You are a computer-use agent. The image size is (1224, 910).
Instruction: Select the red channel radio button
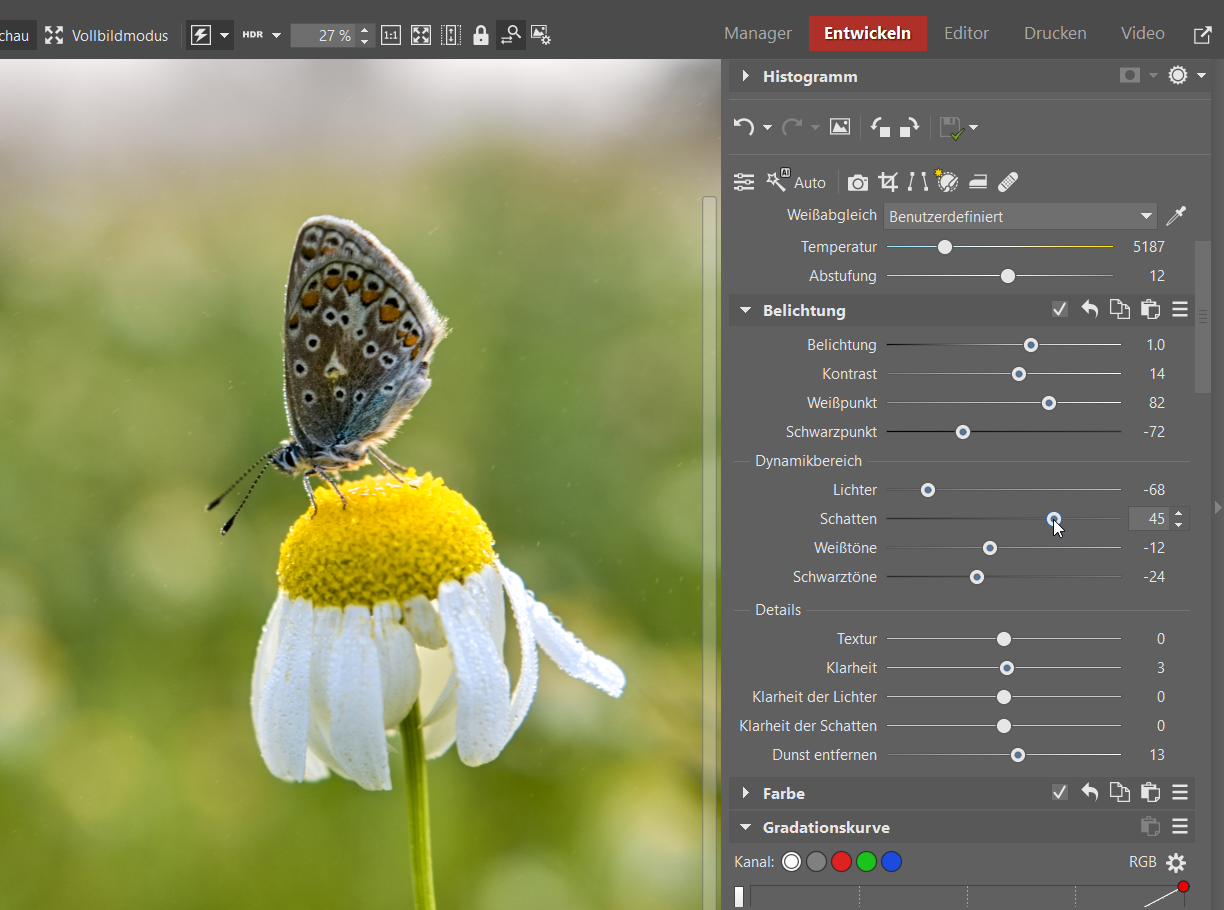[x=841, y=862]
